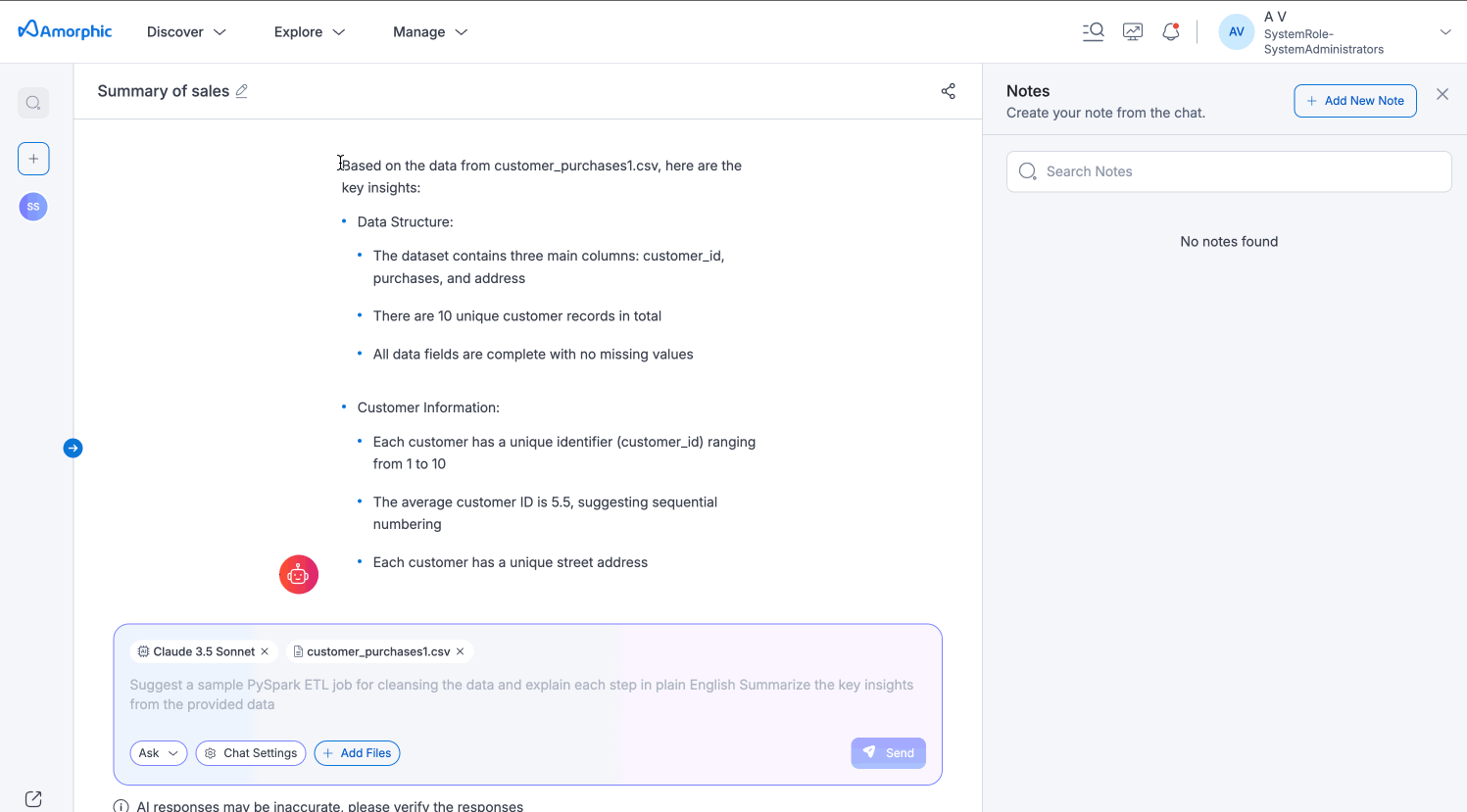
Task: Click the Amorphic logo
Action: [x=65, y=30]
